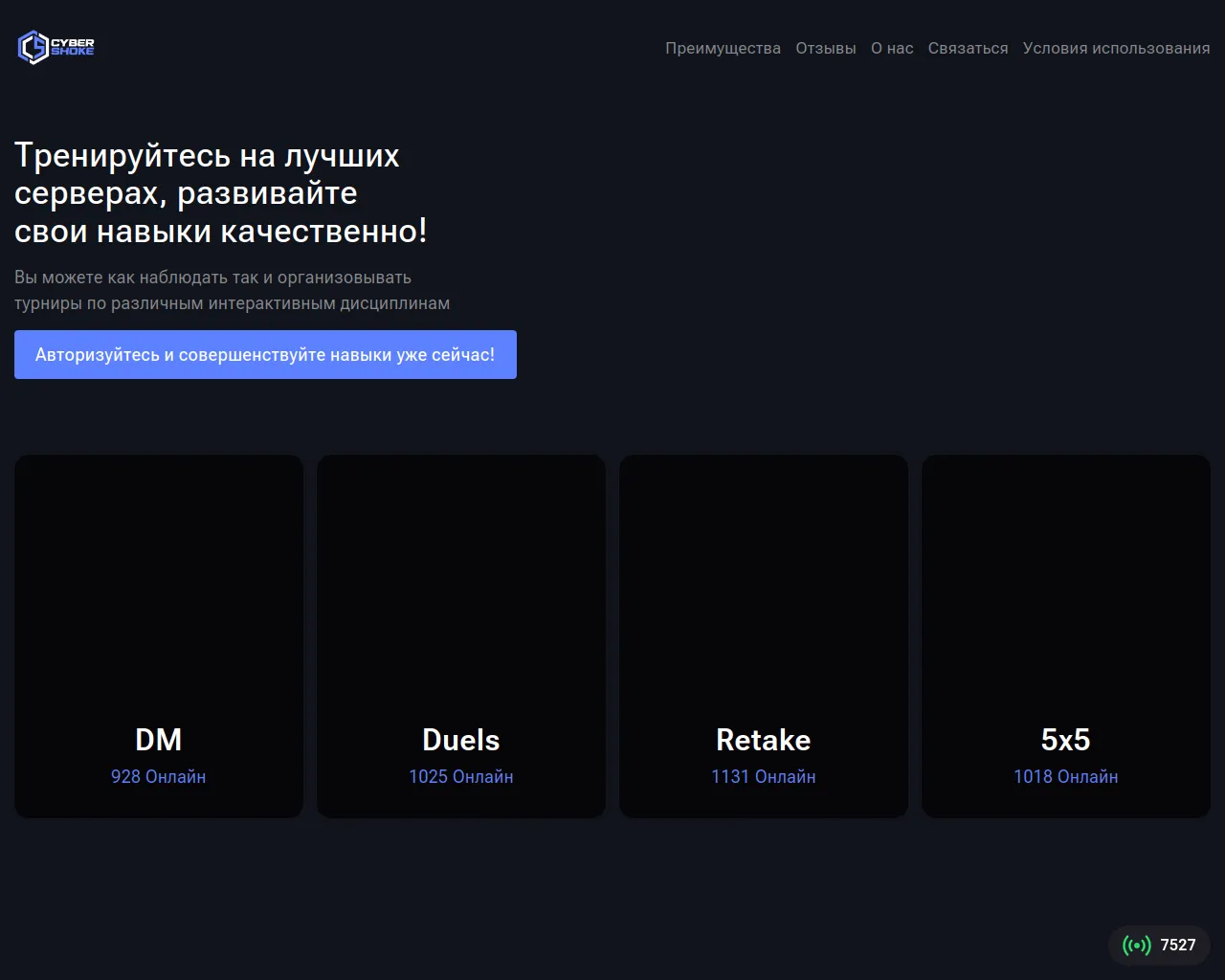The width and height of the screenshot is (1225, 980).
Task: Click the 1025 Онлайн label under Duels
Action: pos(460,777)
